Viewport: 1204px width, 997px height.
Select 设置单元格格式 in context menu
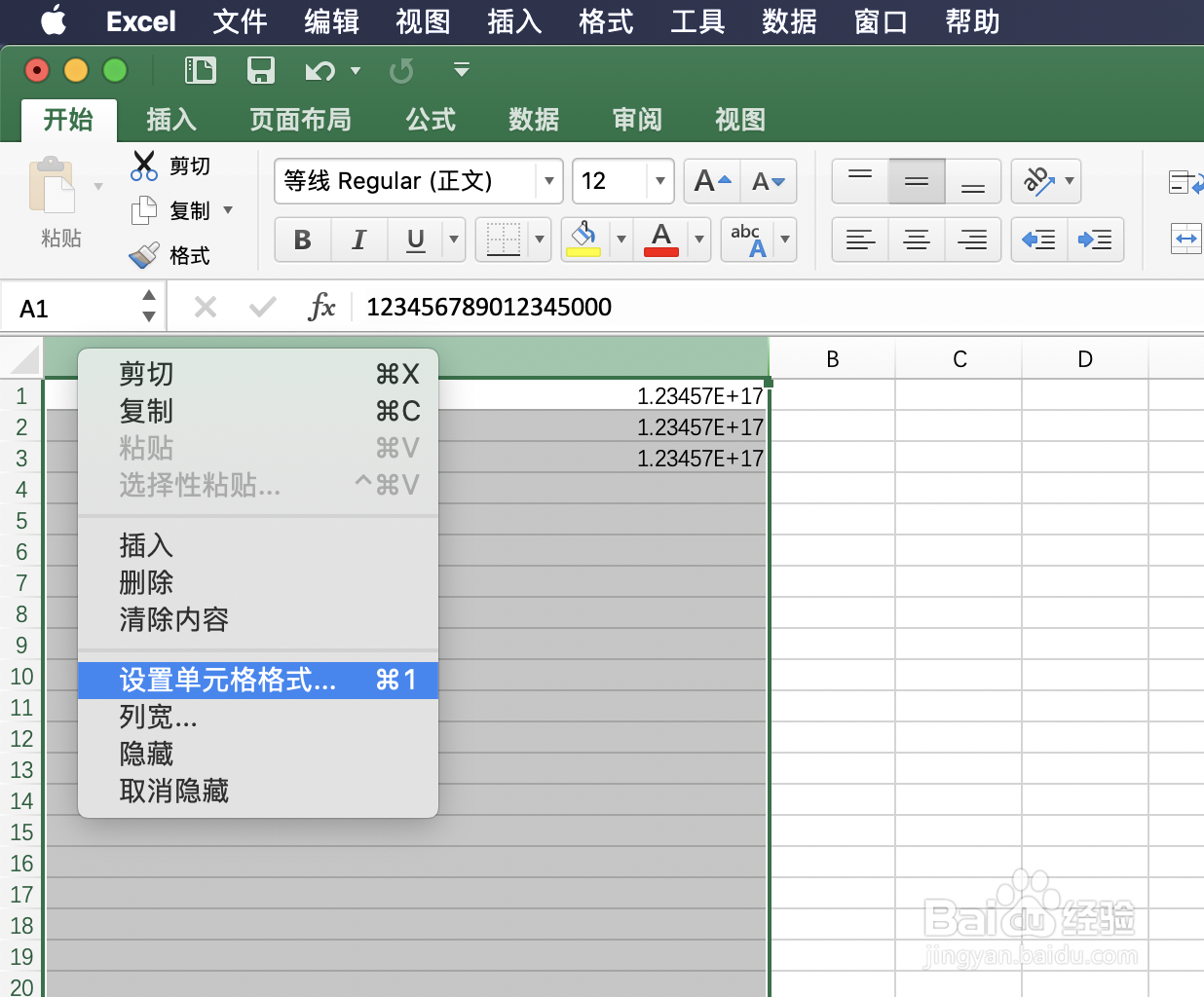coord(258,680)
